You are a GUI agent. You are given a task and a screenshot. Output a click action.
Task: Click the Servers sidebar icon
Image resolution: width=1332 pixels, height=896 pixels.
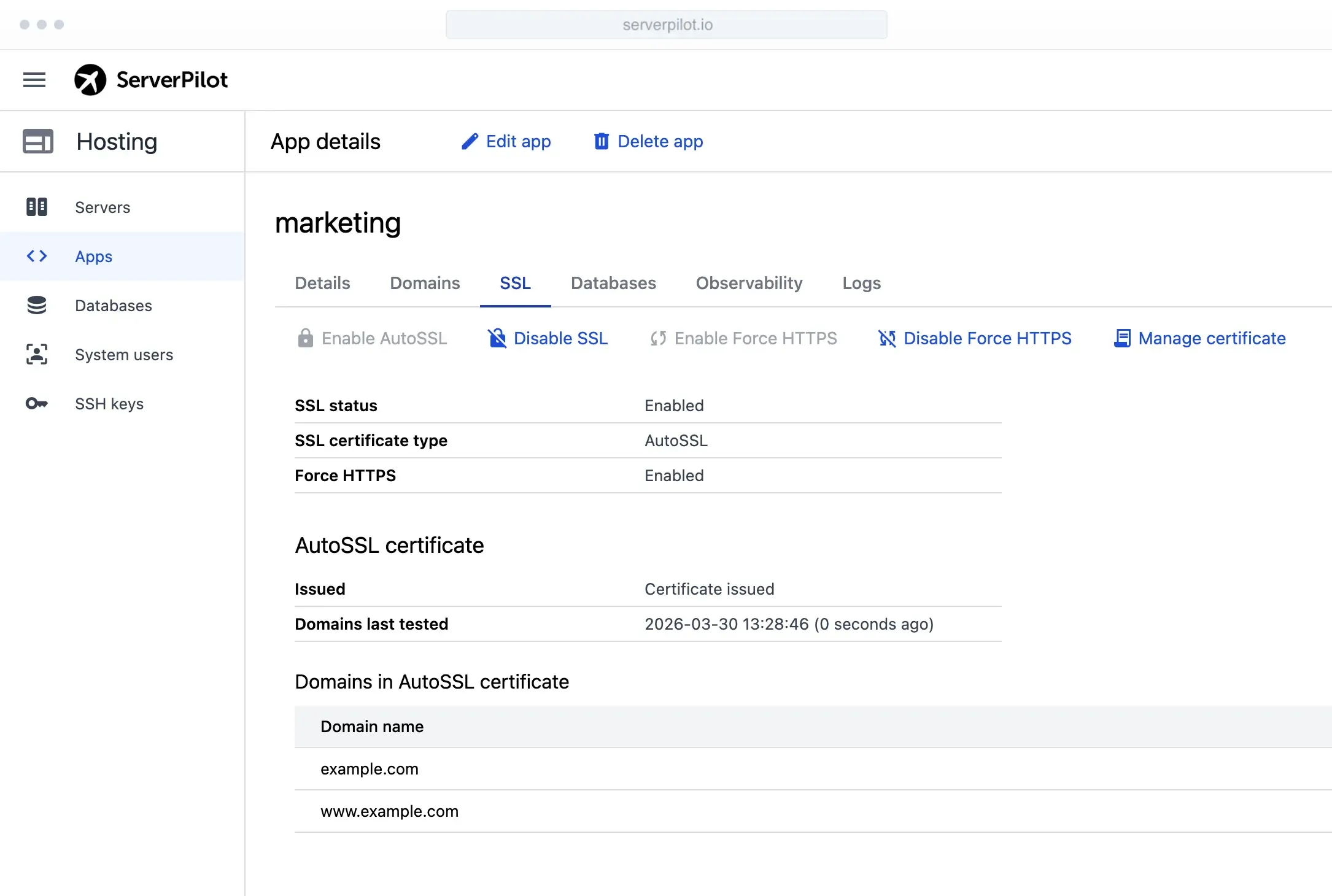click(x=37, y=207)
